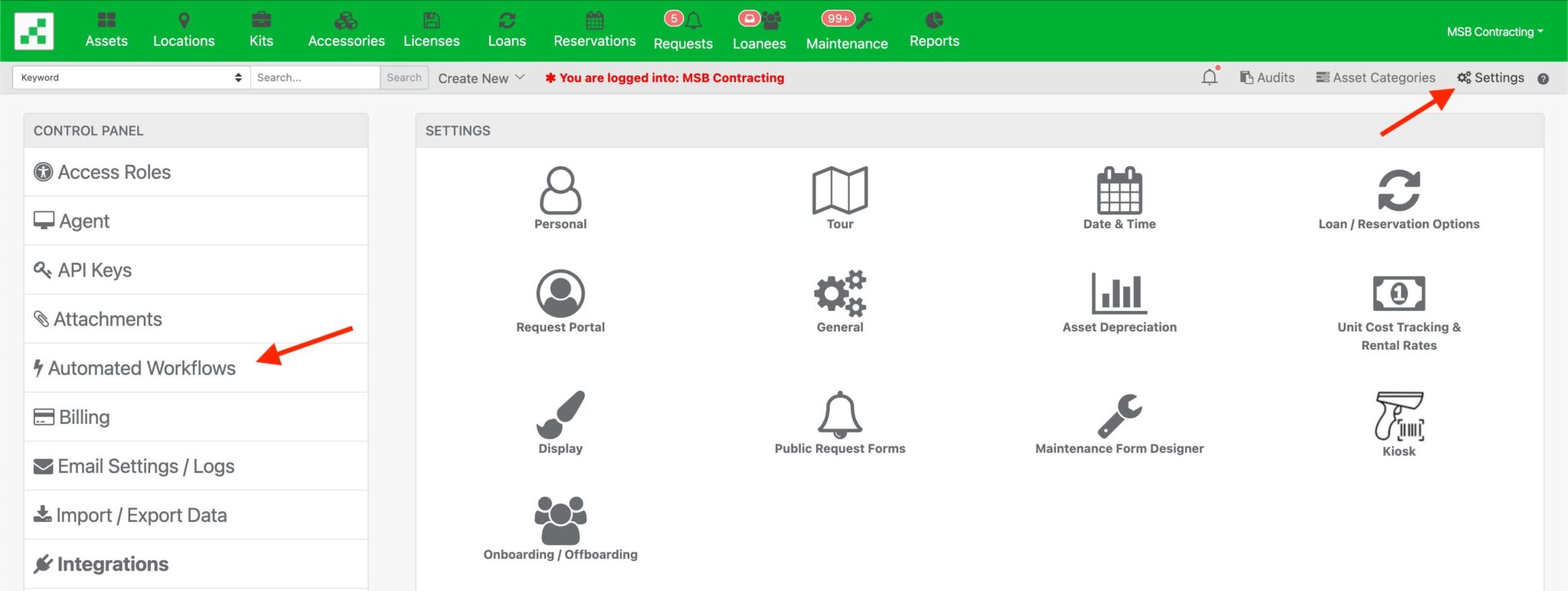Image resolution: width=1568 pixels, height=591 pixels.
Task: Open Asset Categories link
Action: (x=1376, y=77)
